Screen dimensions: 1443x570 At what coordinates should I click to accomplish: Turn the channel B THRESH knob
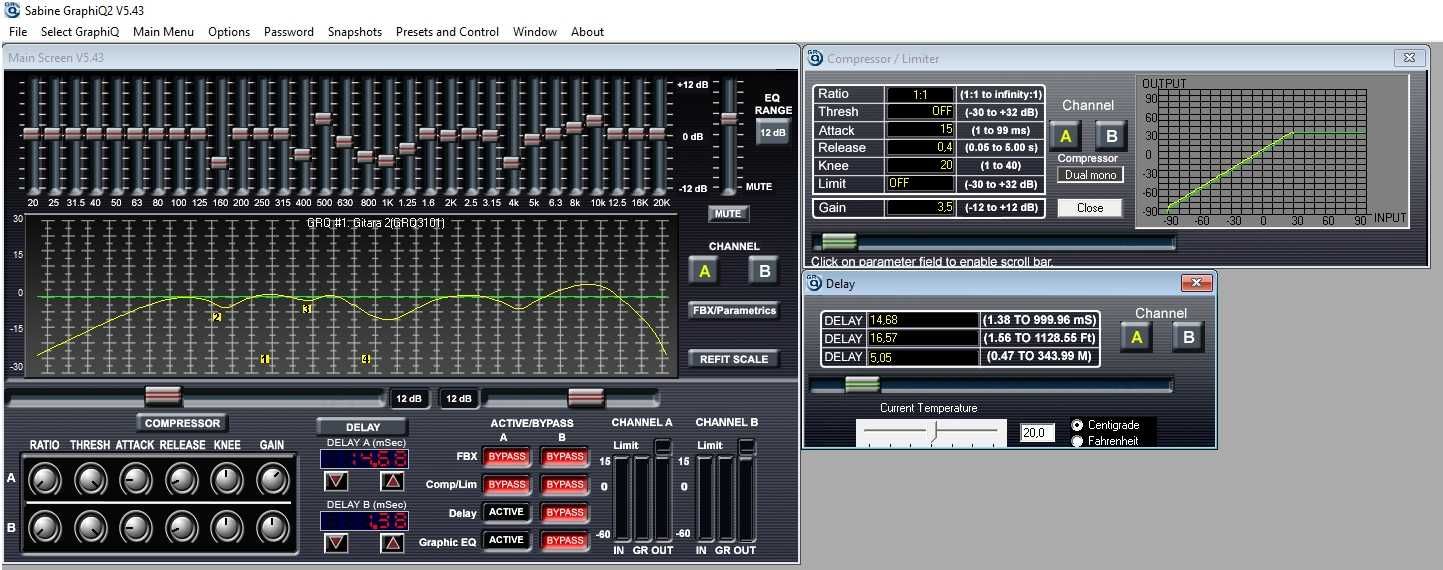click(x=90, y=527)
